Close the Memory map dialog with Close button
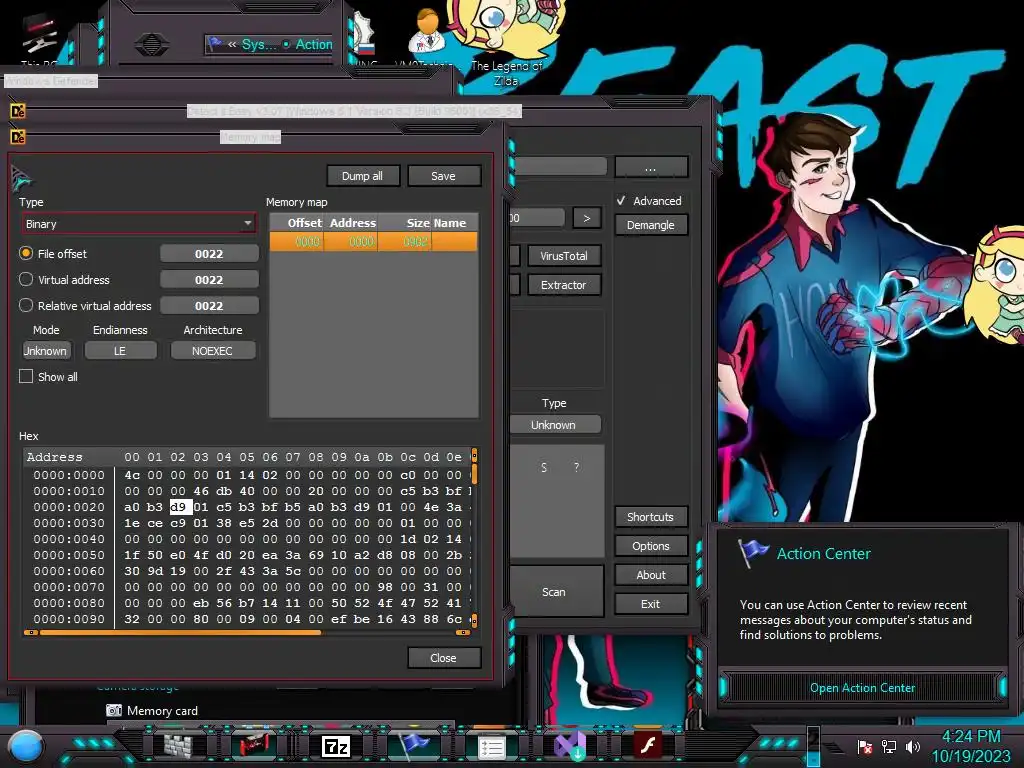This screenshot has width=1024, height=768. pyautogui.click(x=443, y=658)
